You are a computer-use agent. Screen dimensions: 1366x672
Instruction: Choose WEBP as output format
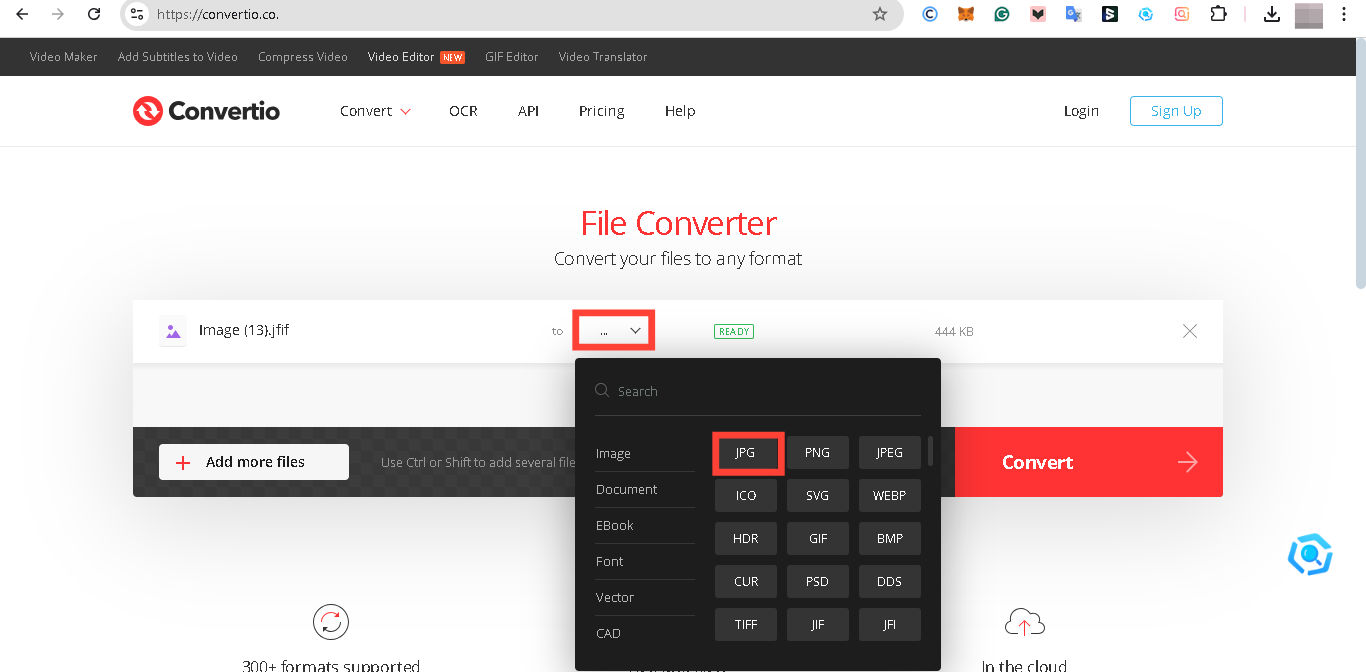point(889,495)
